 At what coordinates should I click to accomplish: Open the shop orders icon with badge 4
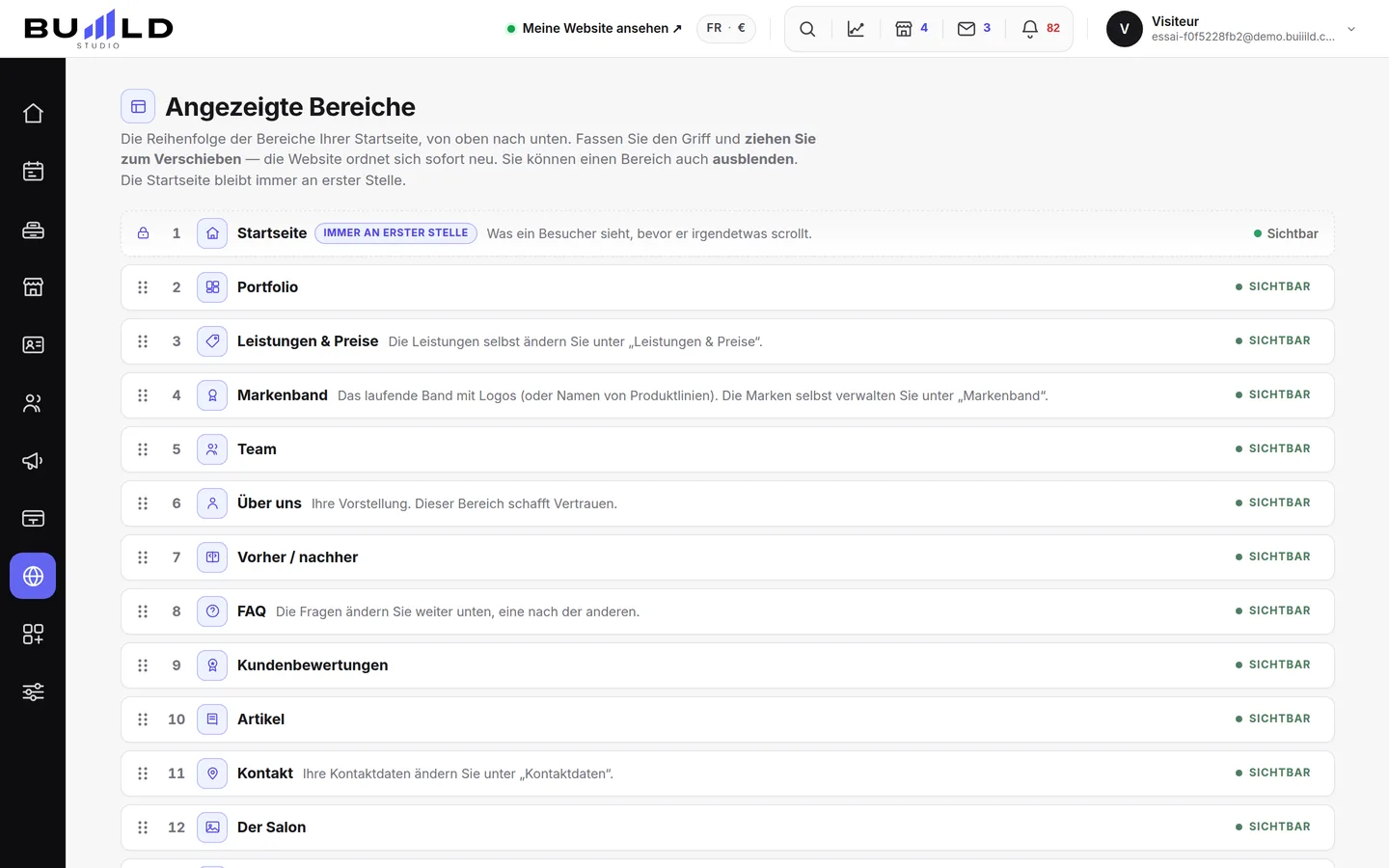(912, 29)
